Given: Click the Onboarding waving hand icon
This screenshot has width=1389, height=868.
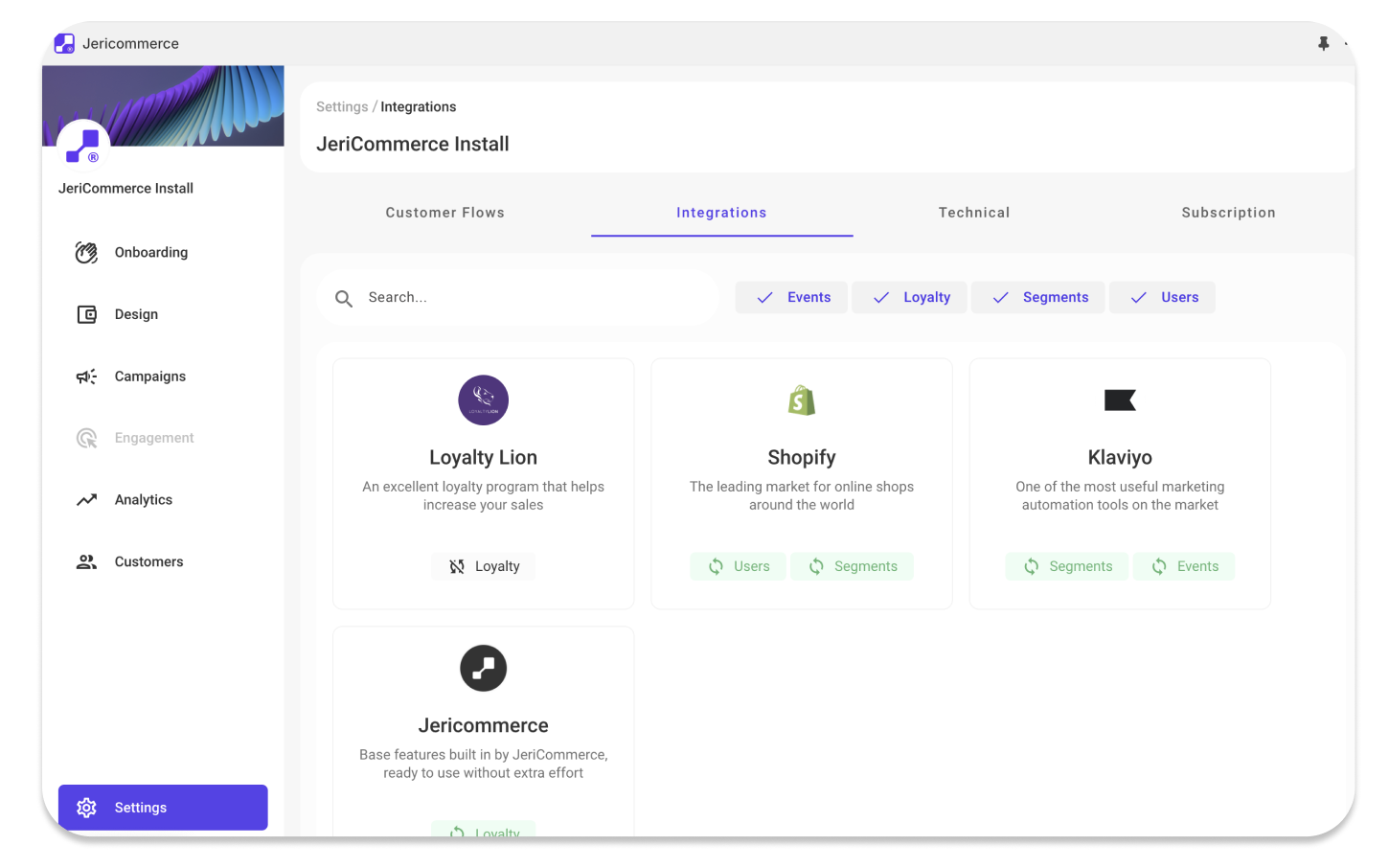Looking at the screenshot, I should click(x=86, y=252).
